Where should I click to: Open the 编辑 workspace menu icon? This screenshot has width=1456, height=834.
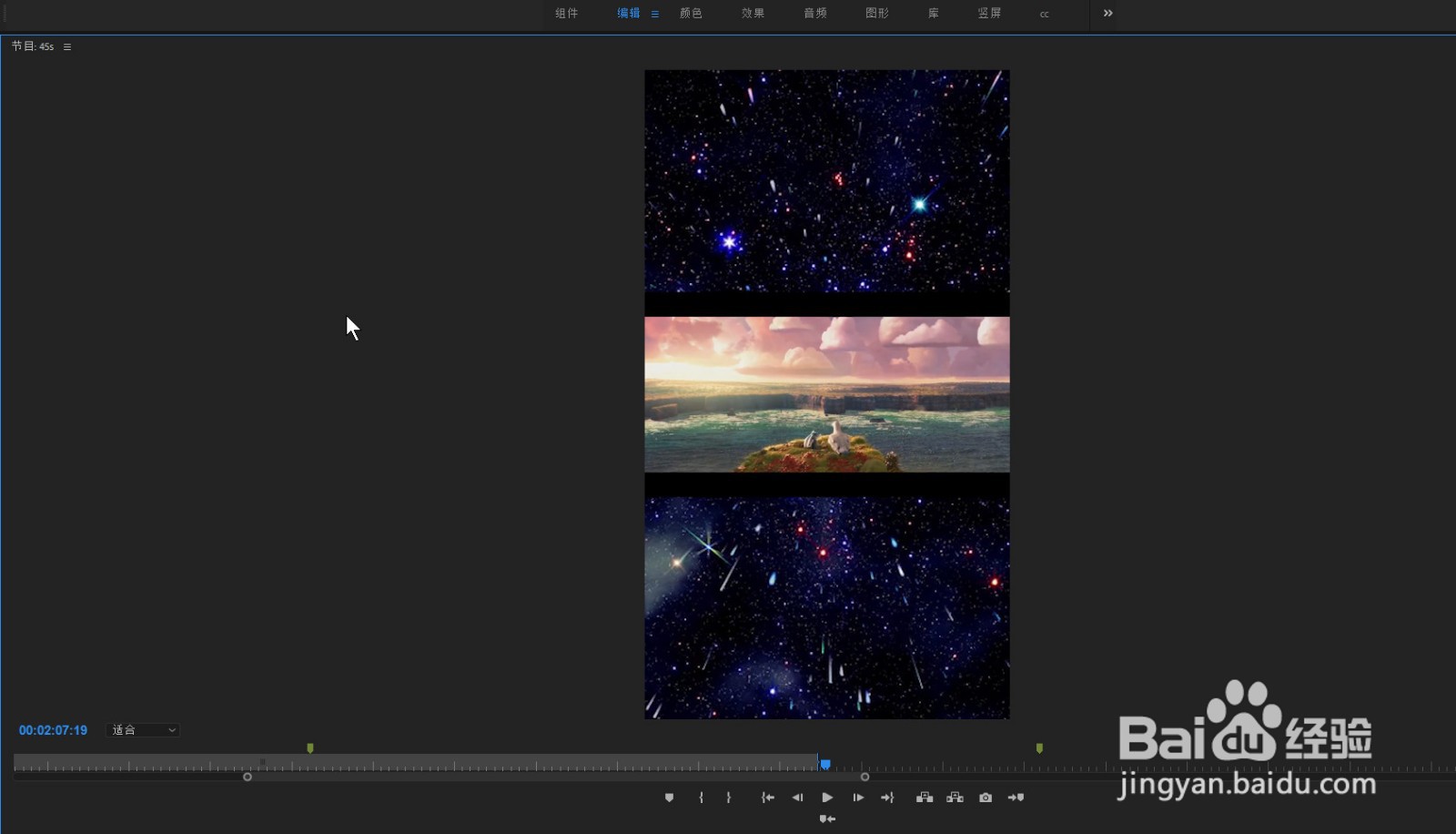(x=655, y=14)
